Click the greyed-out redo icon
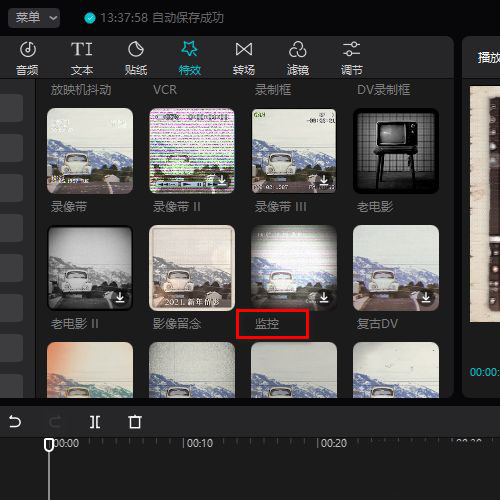This screenshot has width=500, height=500. (55, 422)
